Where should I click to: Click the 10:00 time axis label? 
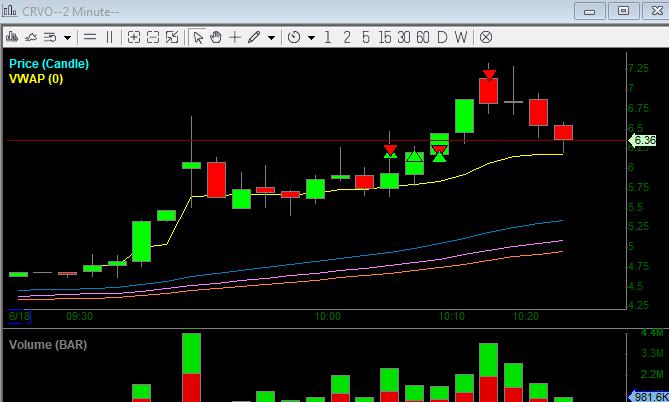[x=328, y=316]
